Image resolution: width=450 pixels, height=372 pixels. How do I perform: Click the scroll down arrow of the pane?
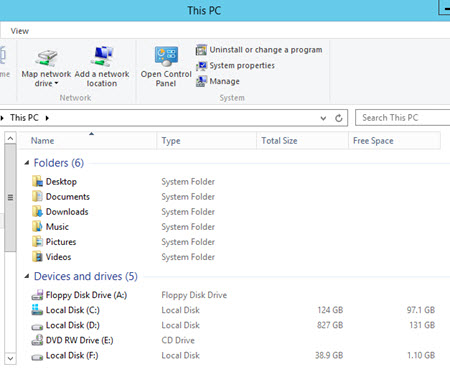tap(11, 359)
